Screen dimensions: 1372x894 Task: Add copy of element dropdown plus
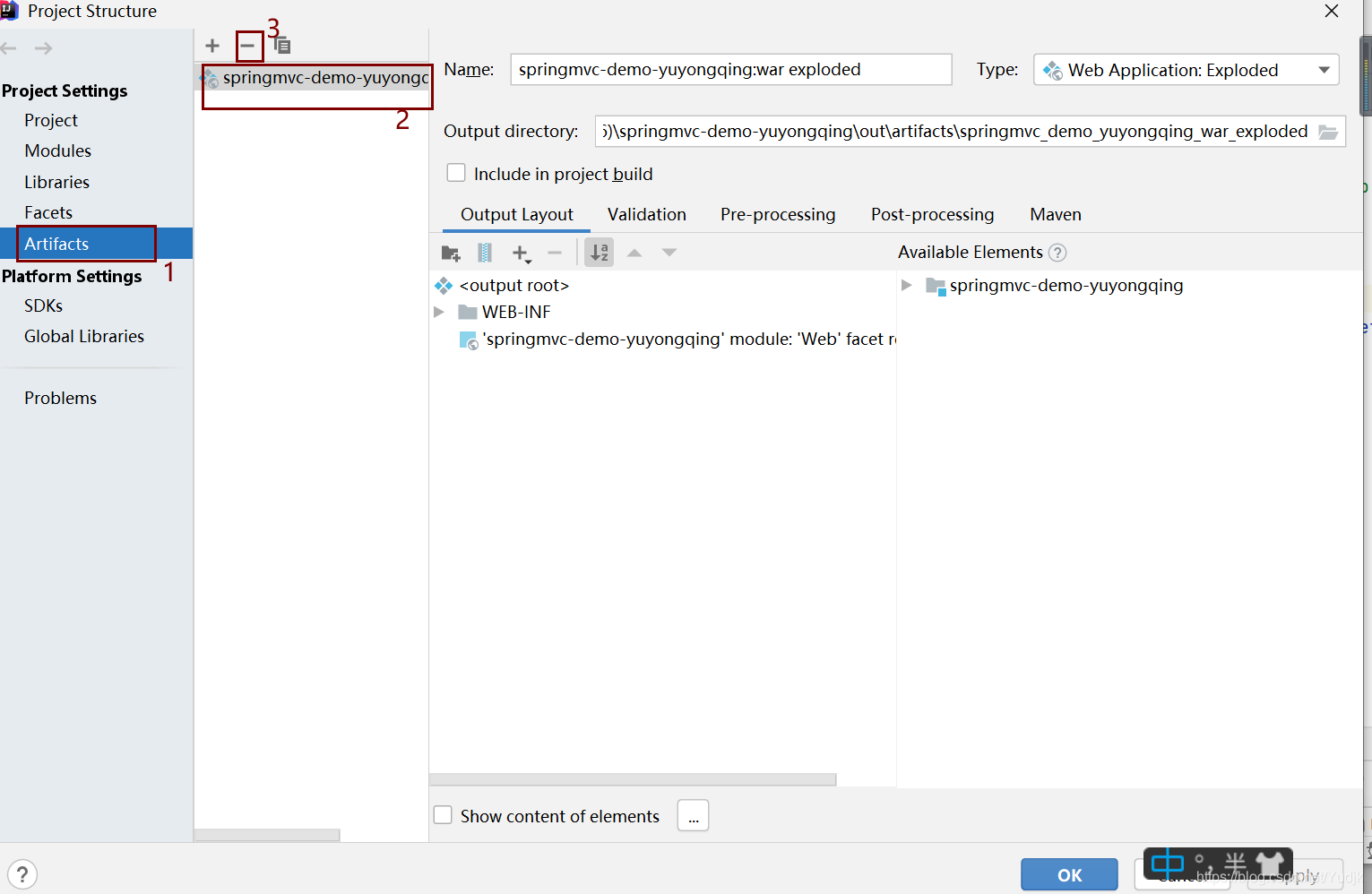click(521, 254)
